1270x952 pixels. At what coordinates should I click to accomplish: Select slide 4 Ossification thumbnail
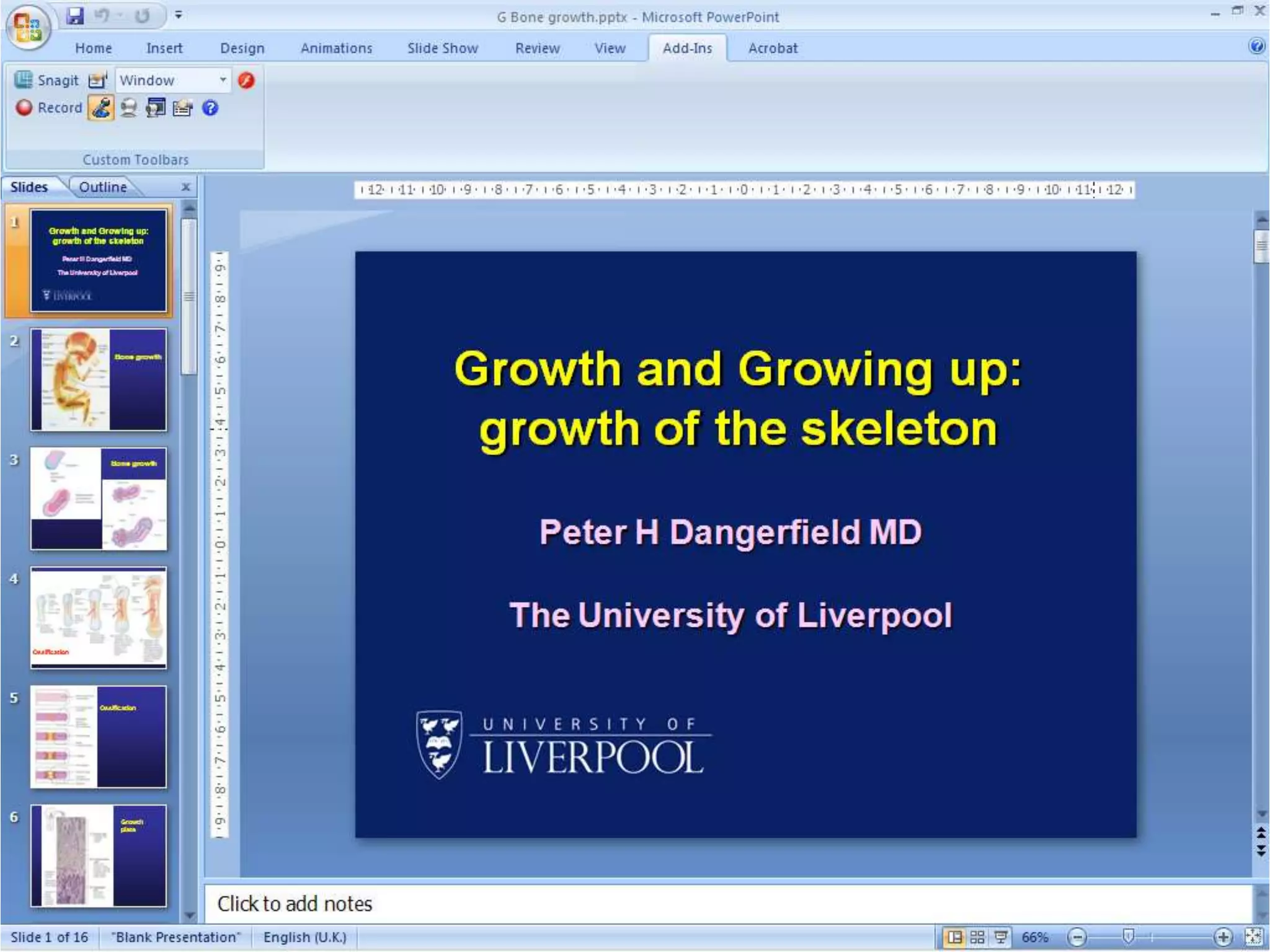[99, 617]
